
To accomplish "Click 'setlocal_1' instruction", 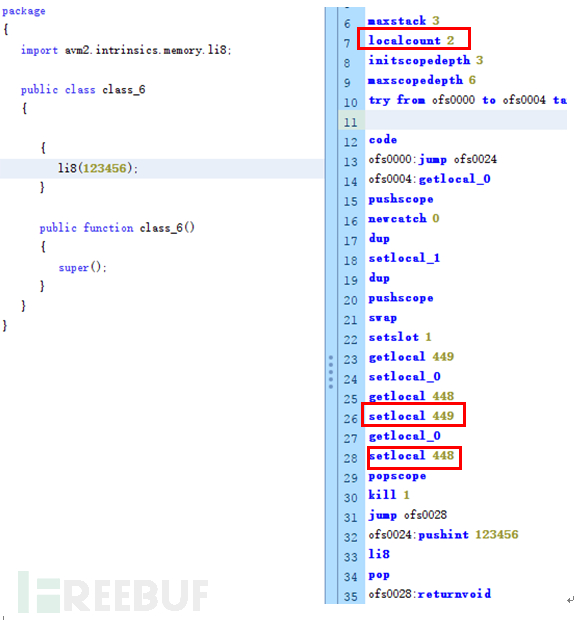I will pos(404,258).
